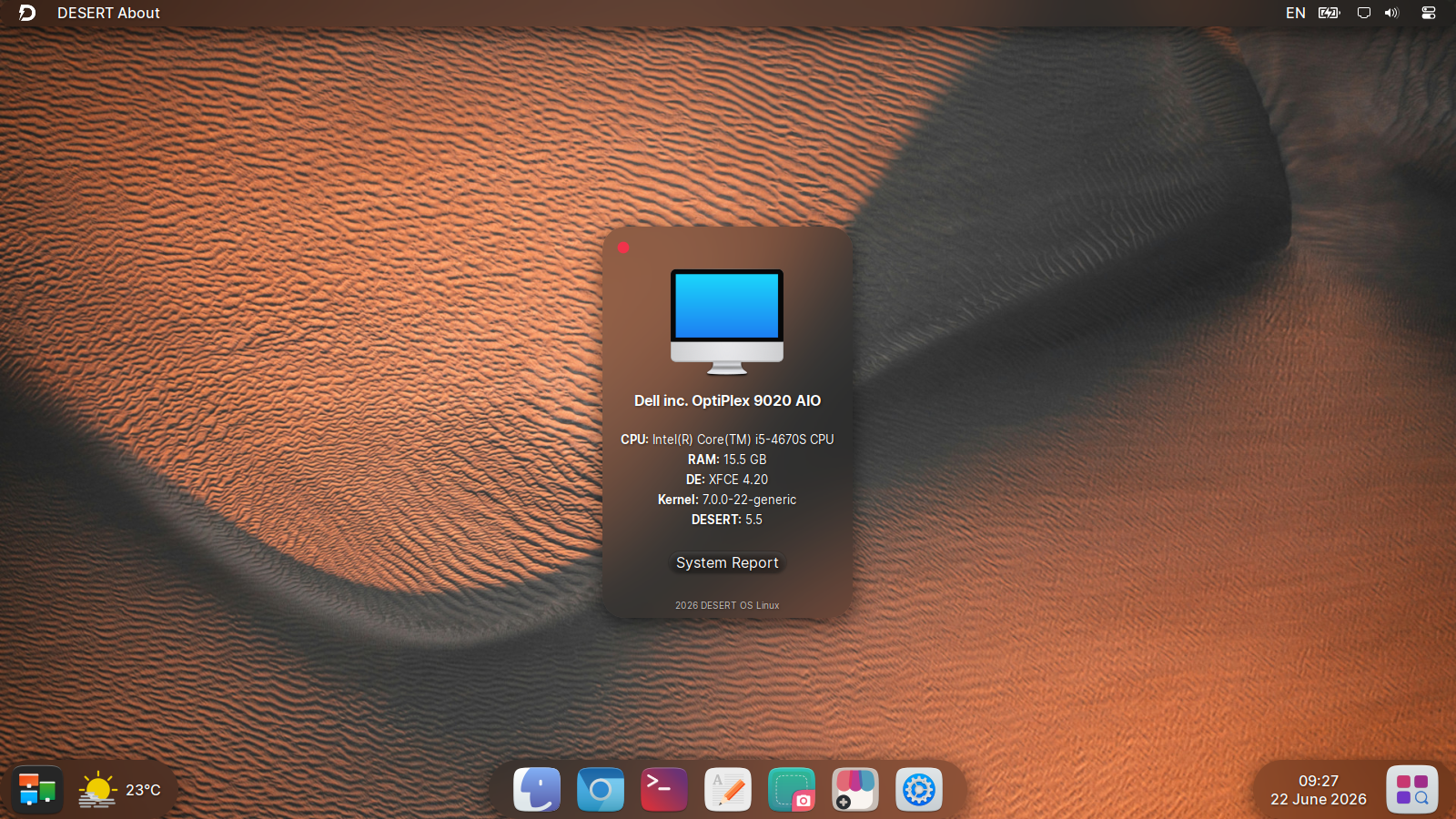Open the weather widget showing 23°C
1456x819 pixels.
(119, 790)
